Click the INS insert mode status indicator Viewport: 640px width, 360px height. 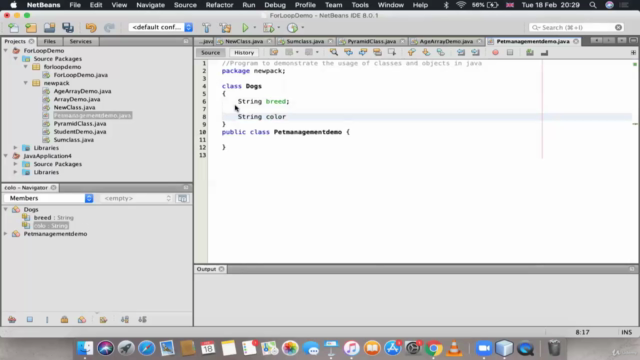[627, 332]
